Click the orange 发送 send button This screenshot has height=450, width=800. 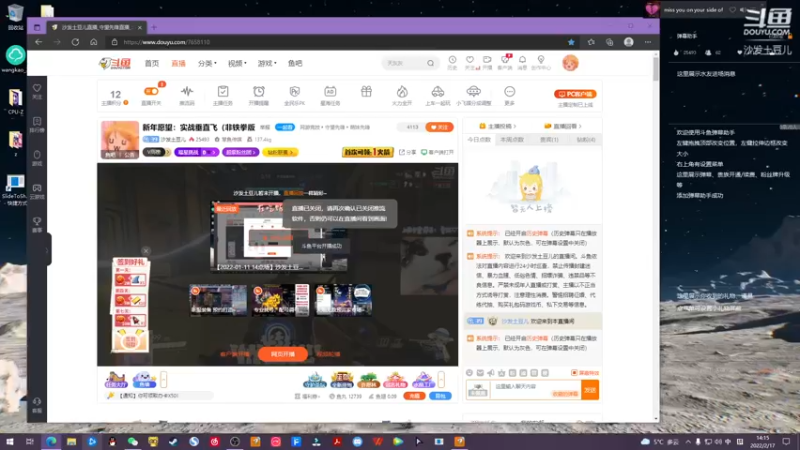(x=590, y=390)
